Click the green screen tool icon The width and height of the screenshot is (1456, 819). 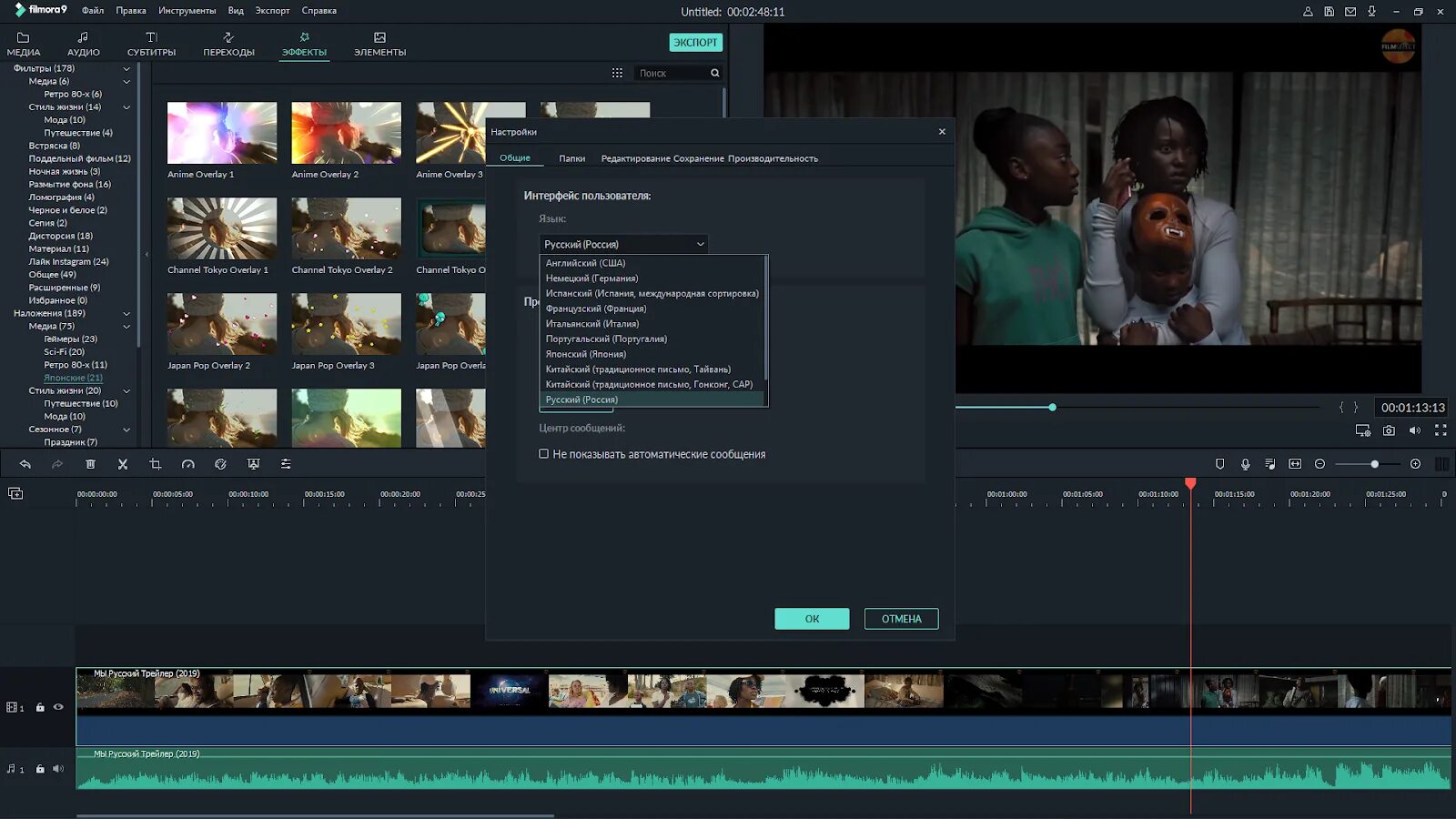click(x=253, y=464)
